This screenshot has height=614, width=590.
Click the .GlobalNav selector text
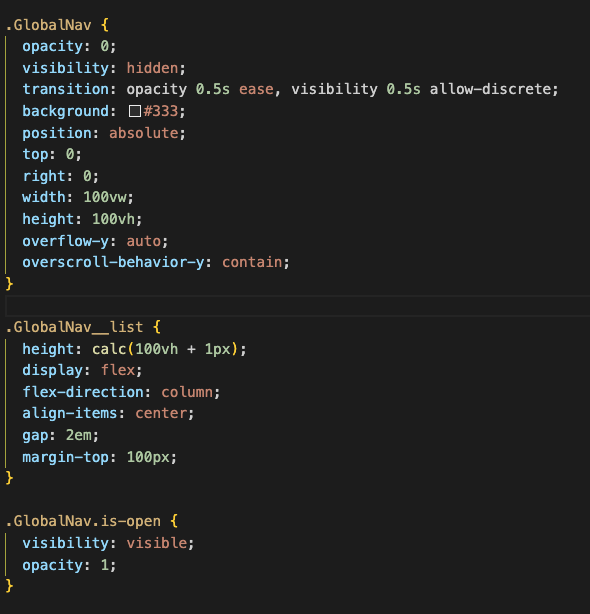(49, 25)
